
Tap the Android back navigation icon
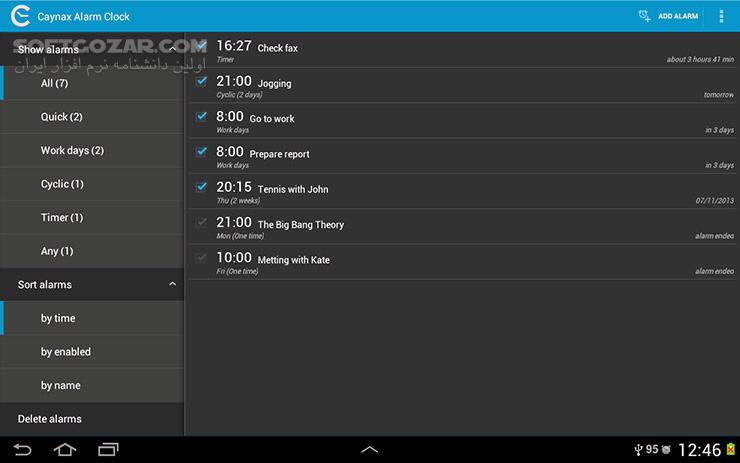[22, 450]
